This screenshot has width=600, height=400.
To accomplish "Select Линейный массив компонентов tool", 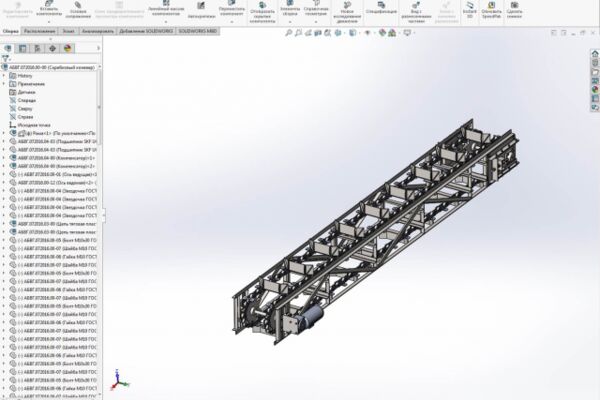I will click(166, 8).
